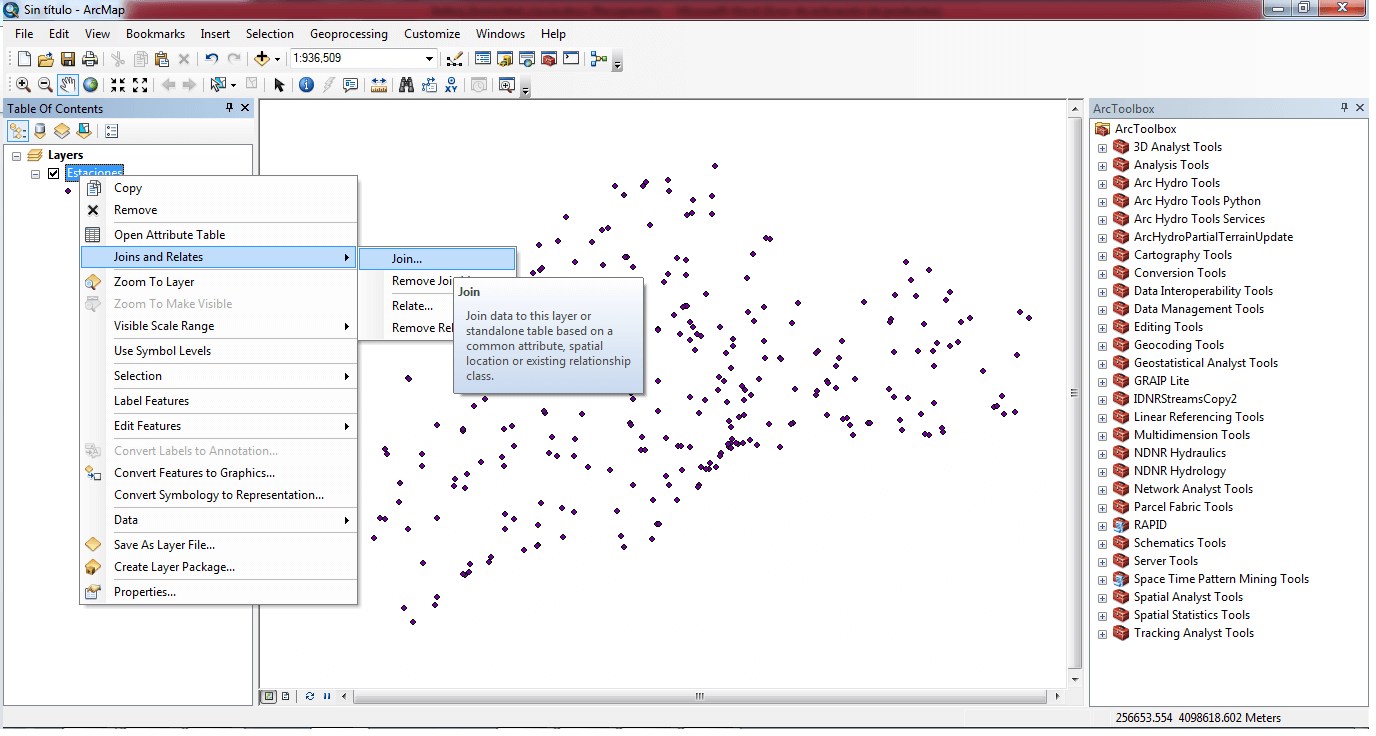Viewport: 1376px width, 736px height.
Task: Click the Full Extent globe icon
Action: pyautogui.click(x=91, y=85)
